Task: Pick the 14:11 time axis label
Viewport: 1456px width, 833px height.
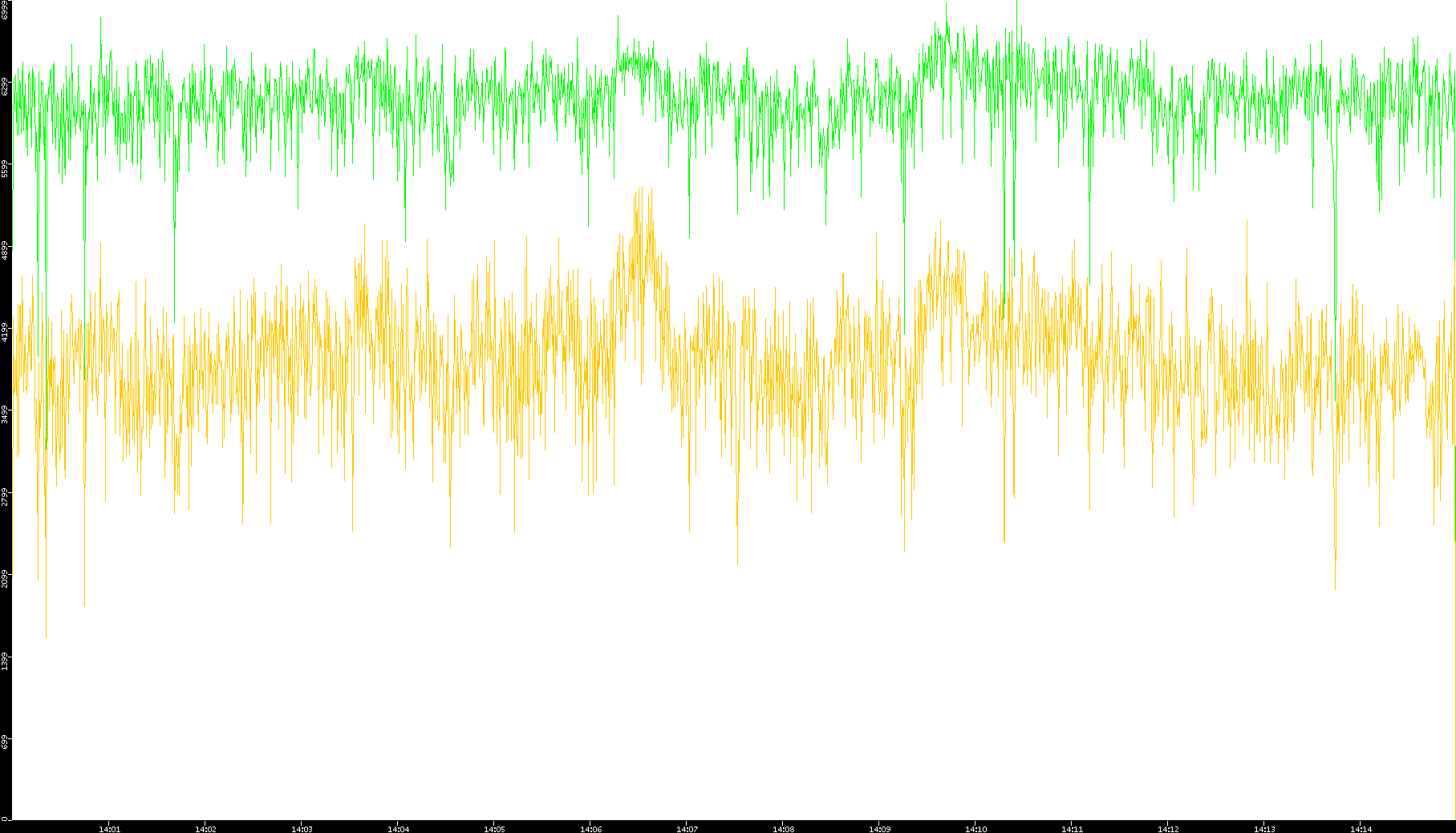Action: [x=1072, y=829]
